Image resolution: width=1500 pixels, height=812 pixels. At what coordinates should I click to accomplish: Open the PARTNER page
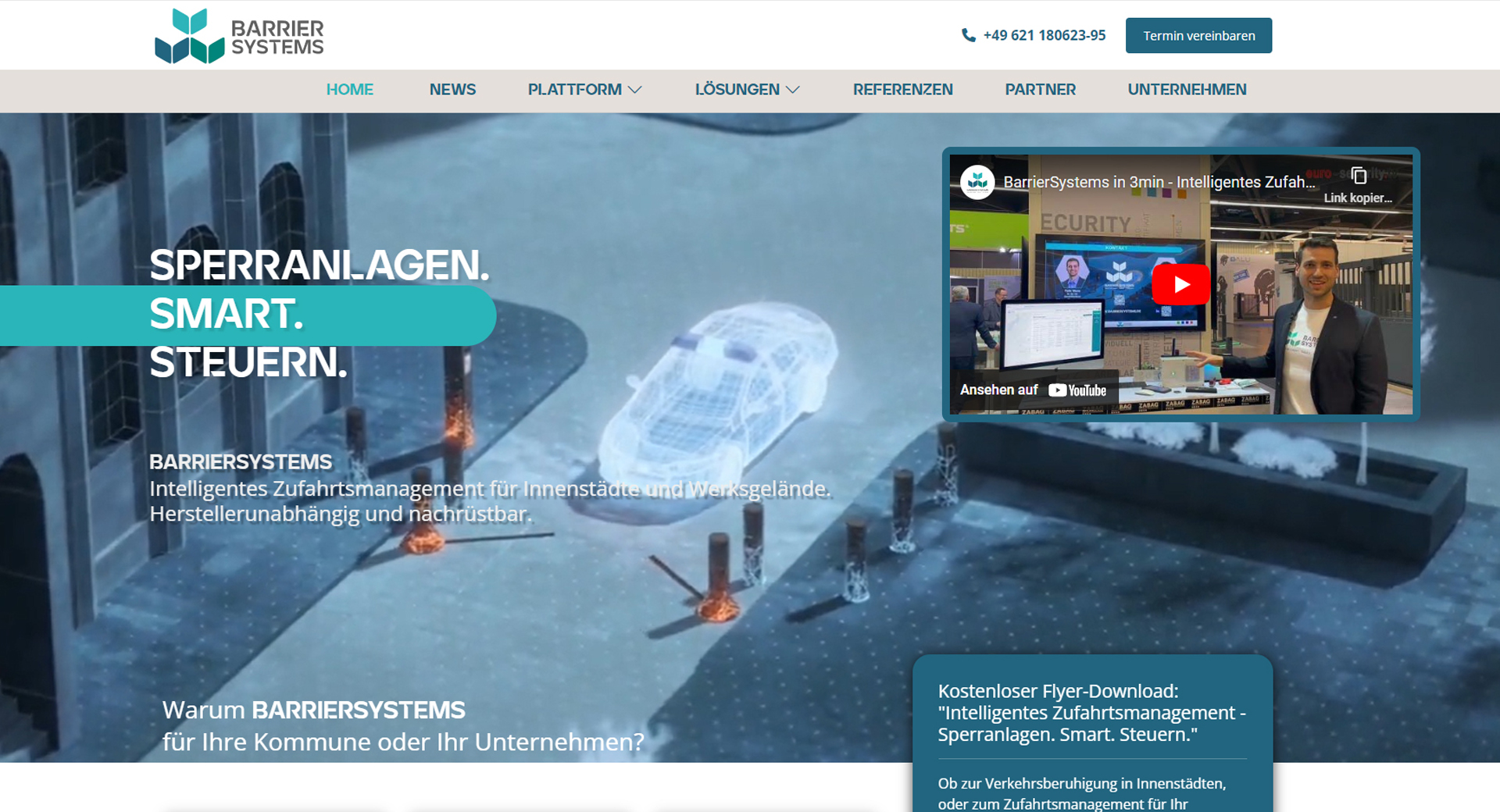coord(1040,90)
